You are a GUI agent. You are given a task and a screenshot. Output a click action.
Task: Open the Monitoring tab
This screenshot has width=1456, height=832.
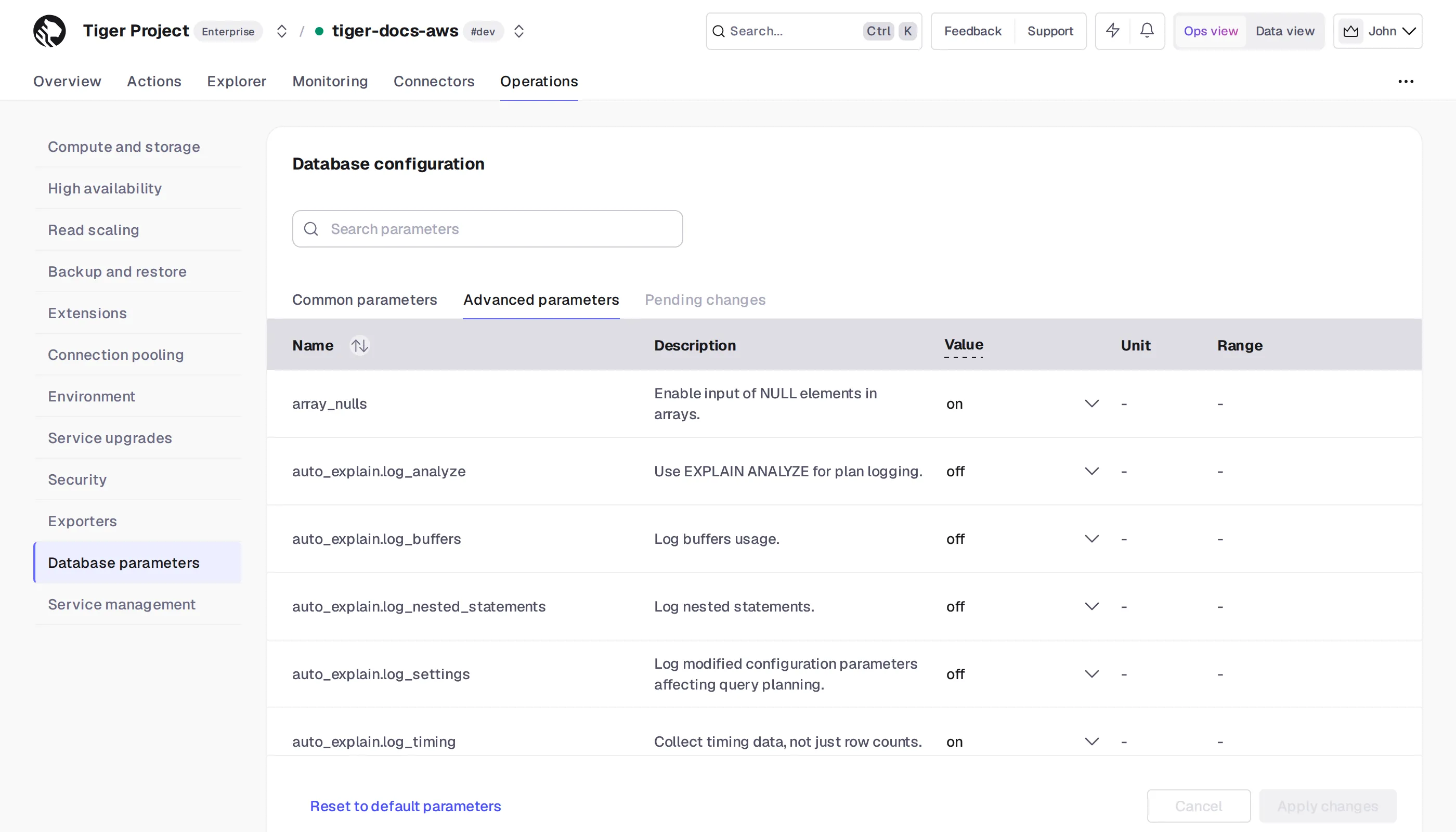pos(330,82)
